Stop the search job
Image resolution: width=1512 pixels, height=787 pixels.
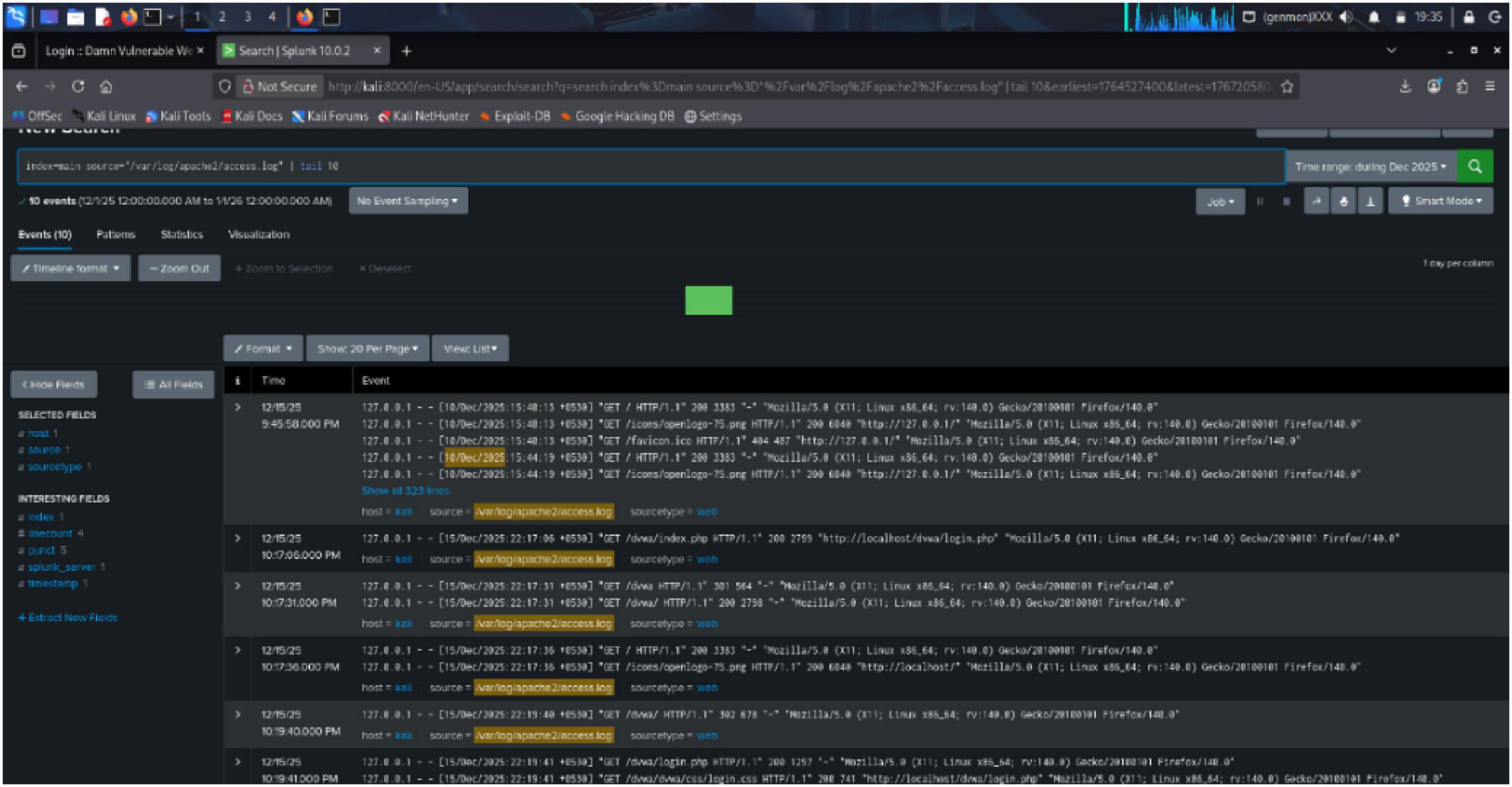tap(1286, 202)
